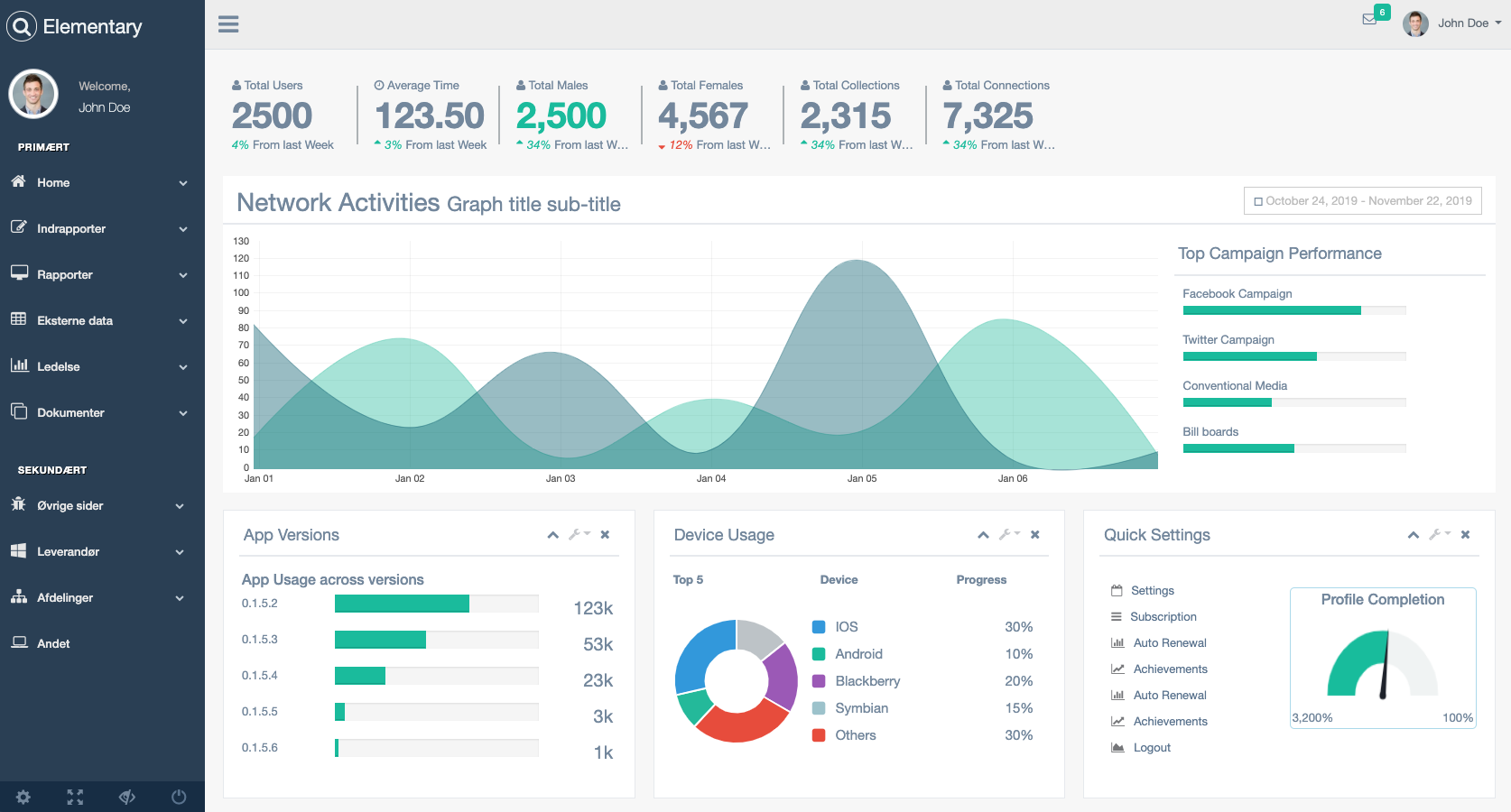Viewport: 1511px width, 812px height.
Task: Open the Quick Settings wrench icon
Action: point(1440,535)
